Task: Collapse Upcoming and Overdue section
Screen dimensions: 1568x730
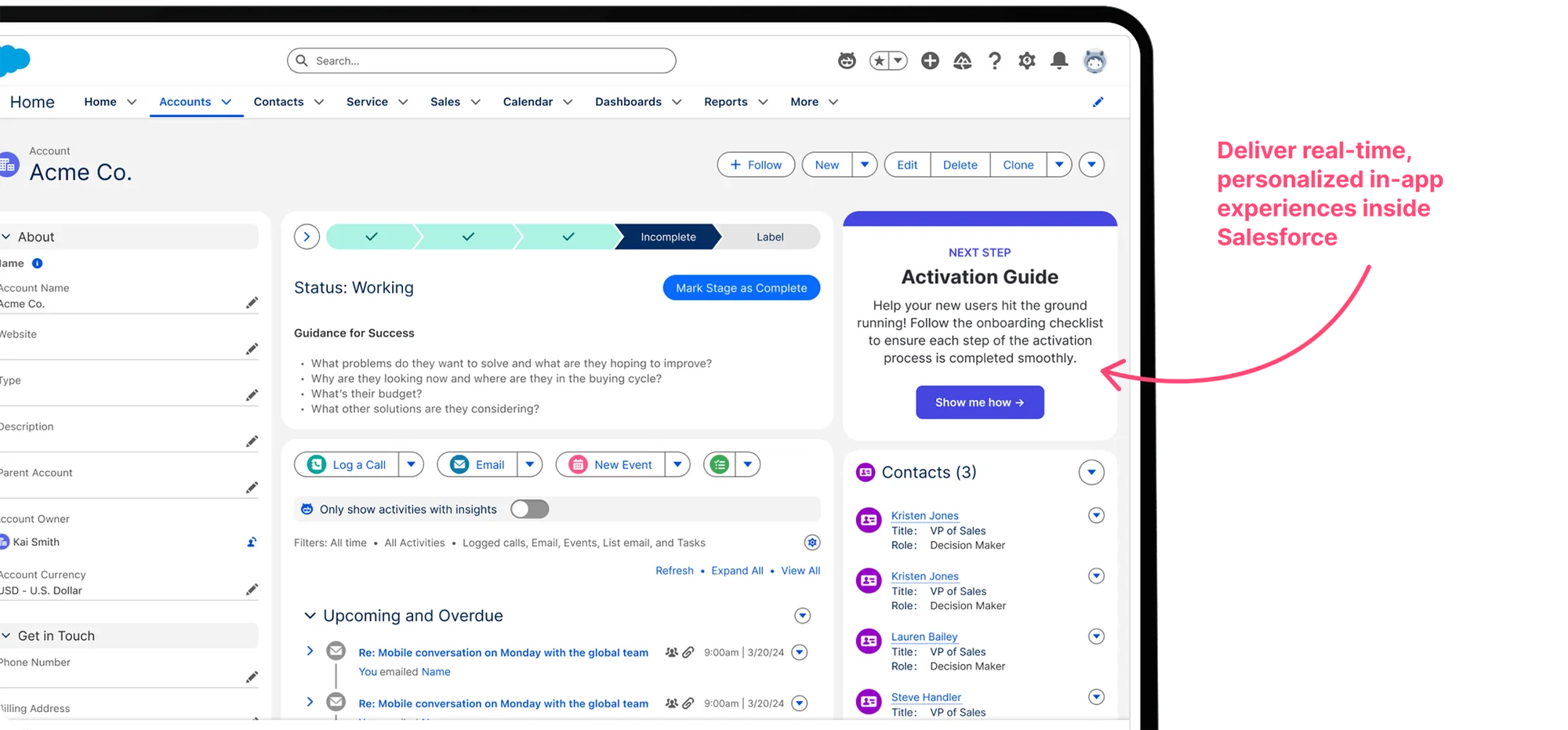Action: (x=310, y=616)
